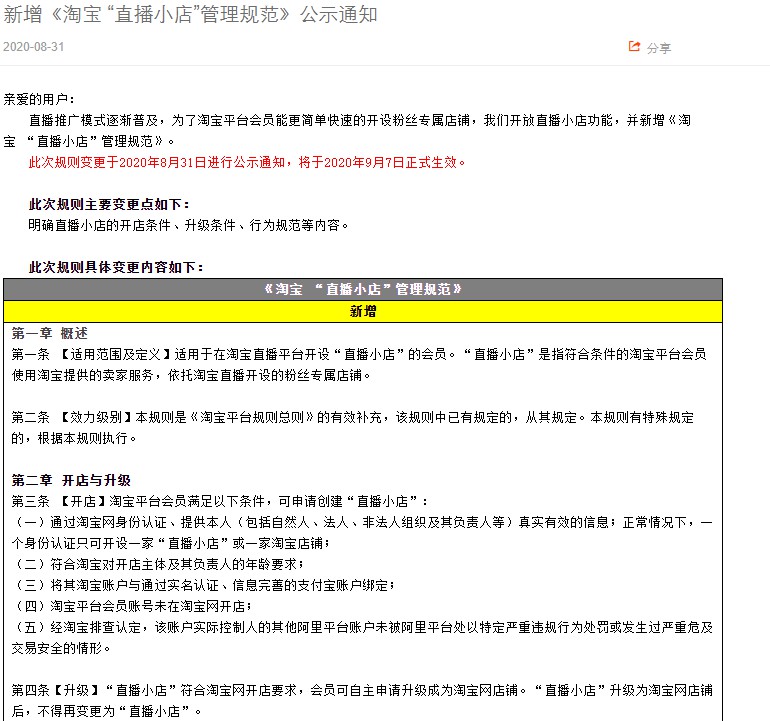Click the 分享 share link
The height and width of the screenshot is (721, 770).
click(659, 48)
